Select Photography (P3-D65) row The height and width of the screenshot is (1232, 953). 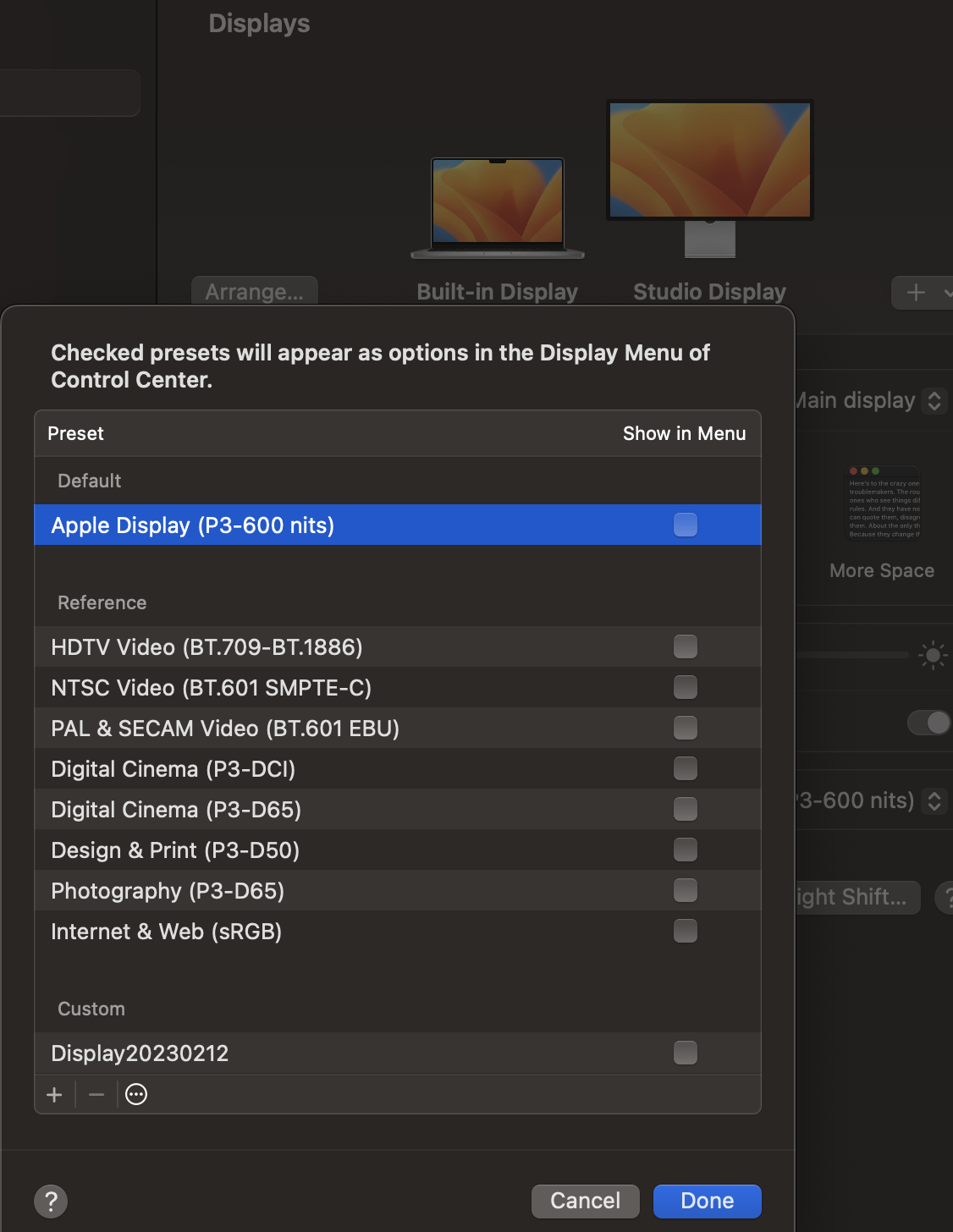[x=398, y=890]
